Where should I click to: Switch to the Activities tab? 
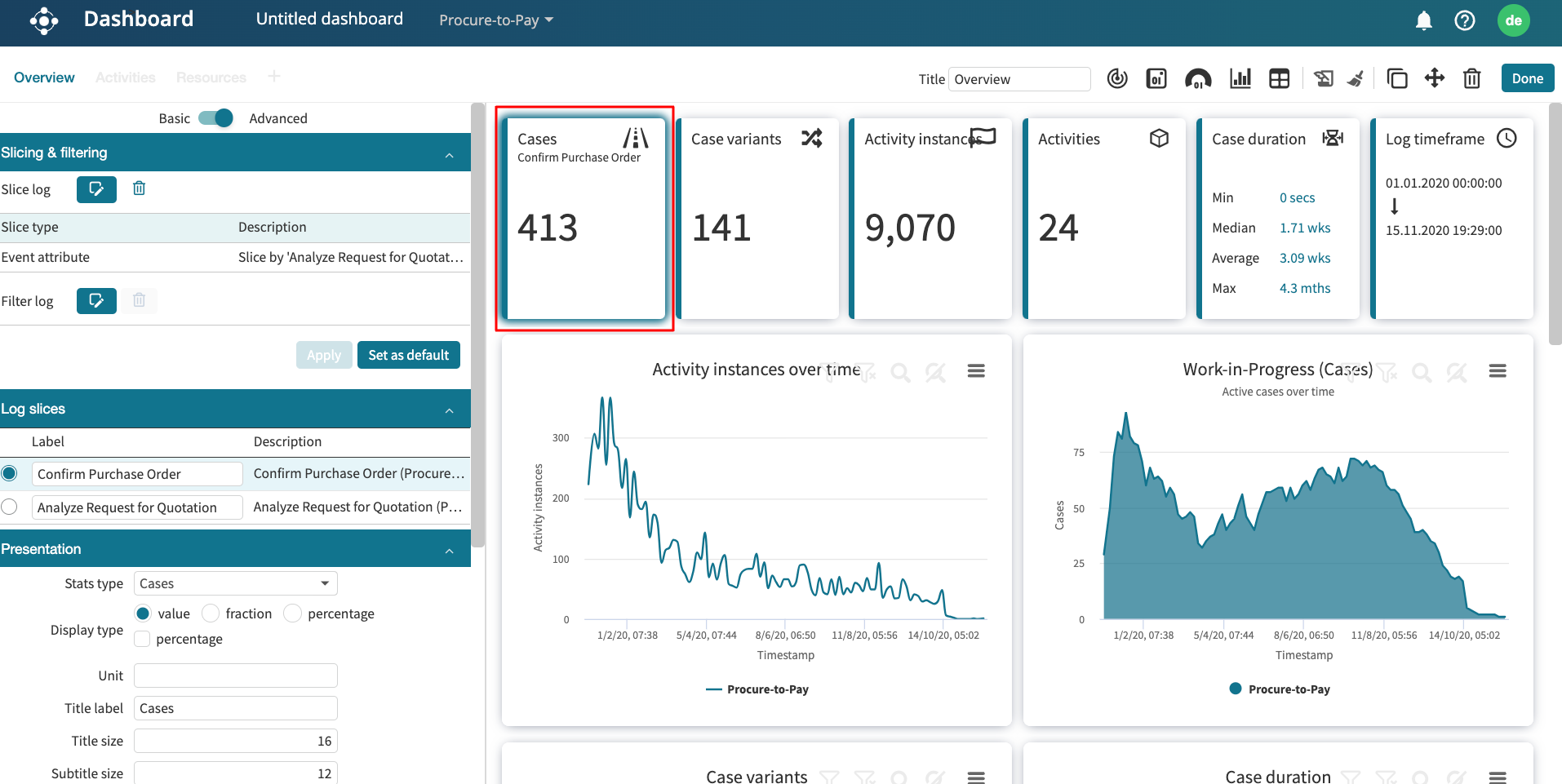tap(125, 78)
